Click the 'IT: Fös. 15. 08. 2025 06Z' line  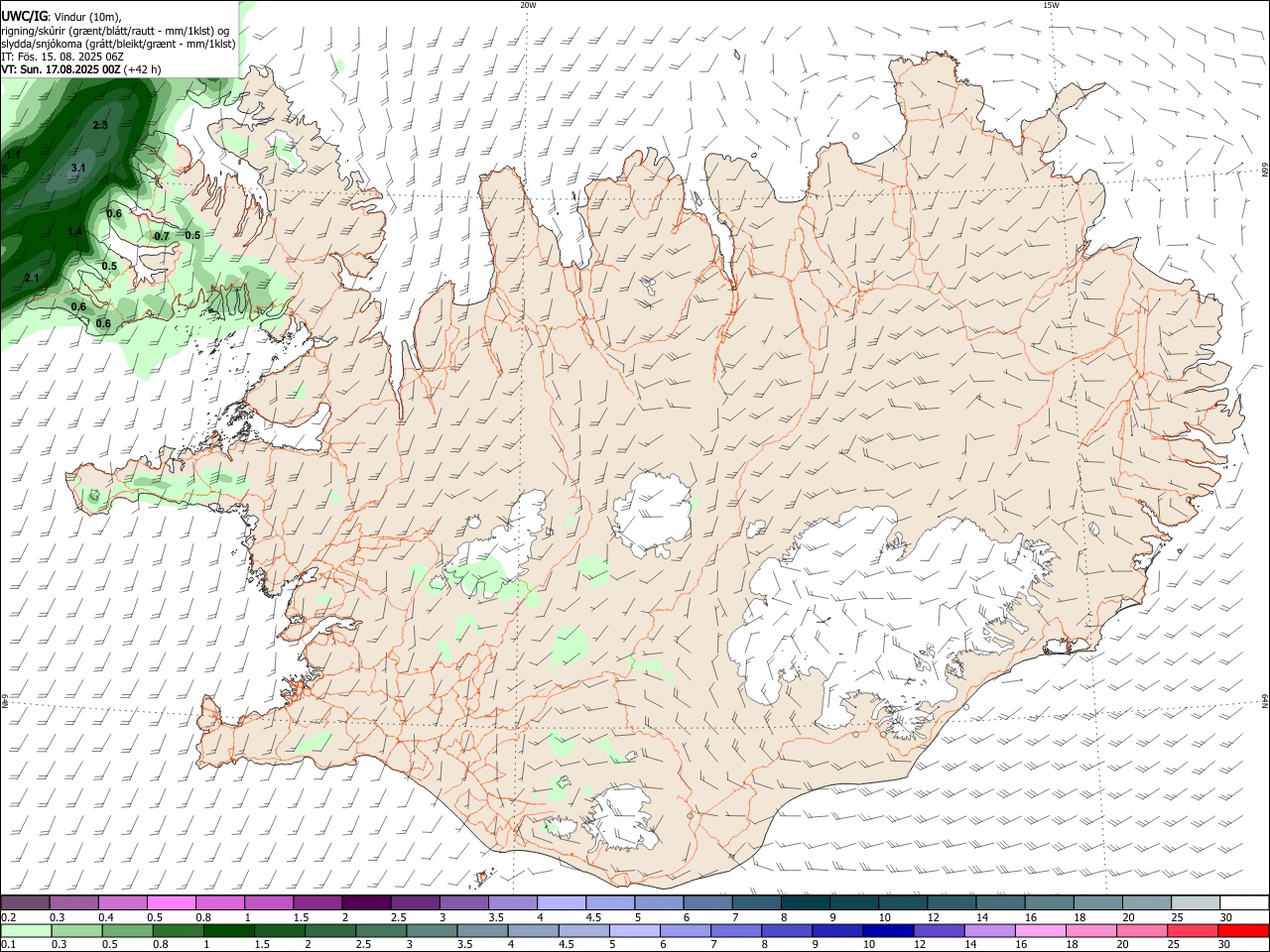[62, 57]
